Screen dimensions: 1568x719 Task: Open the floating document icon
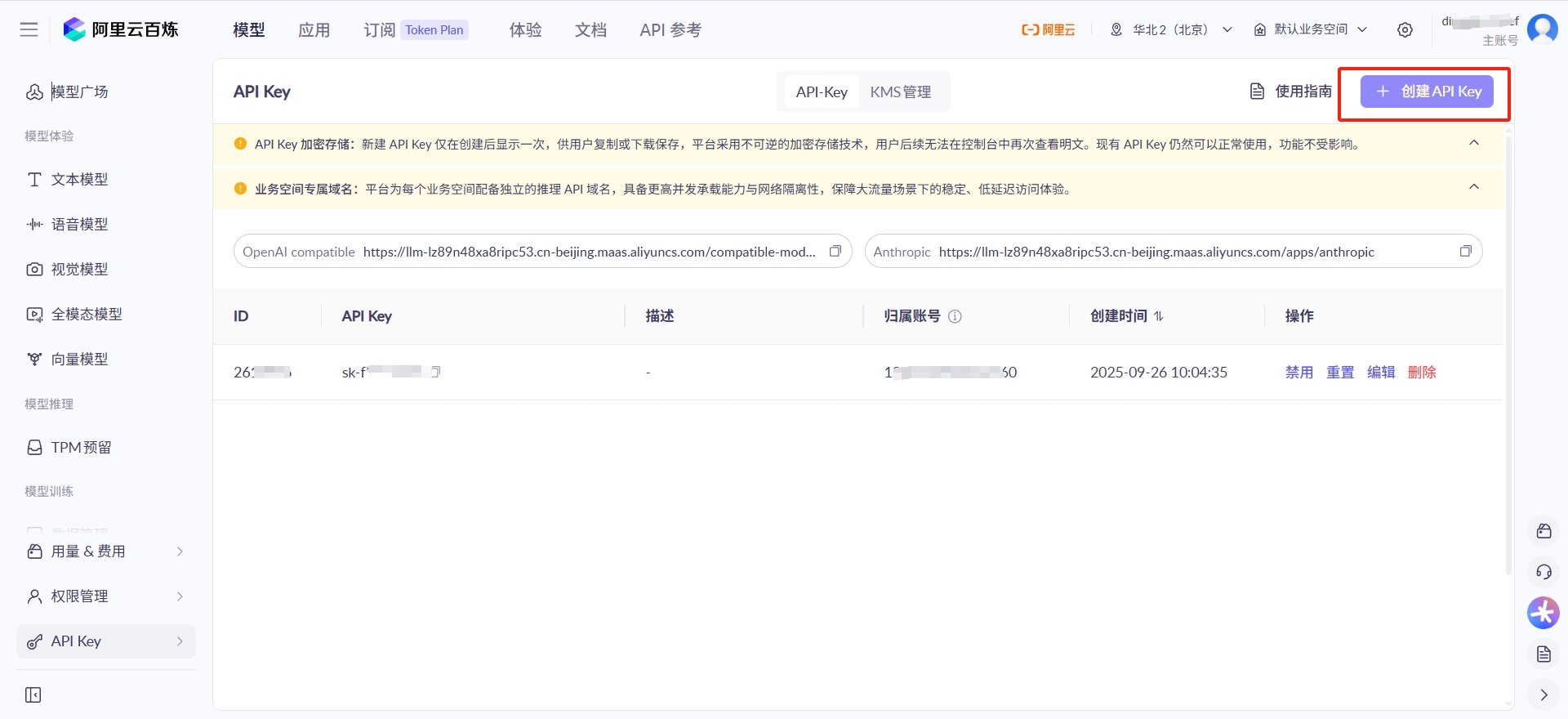[x=1543, y=654]
